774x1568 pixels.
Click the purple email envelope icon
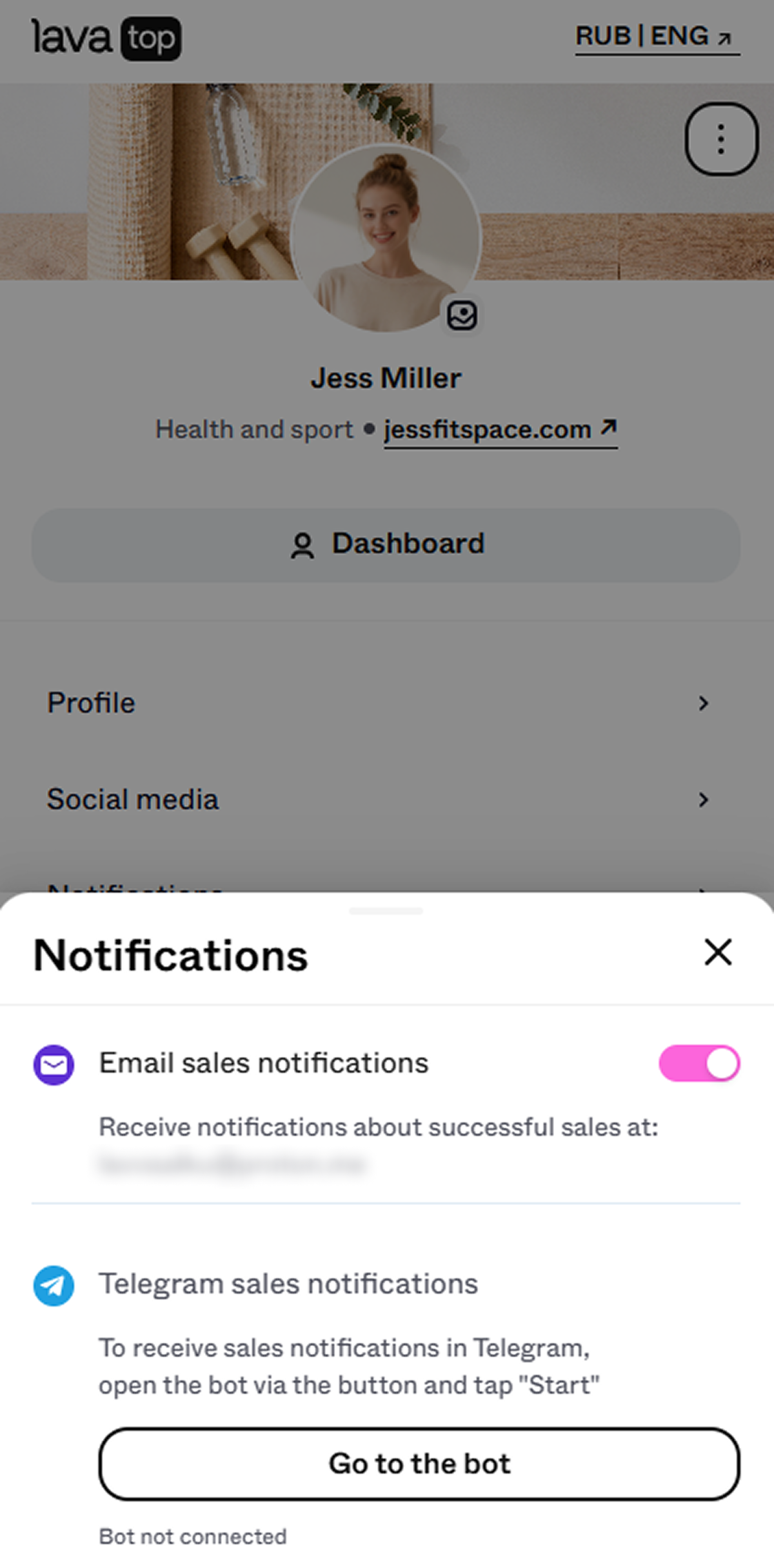pyautogui.click(x=54, y=1065)
